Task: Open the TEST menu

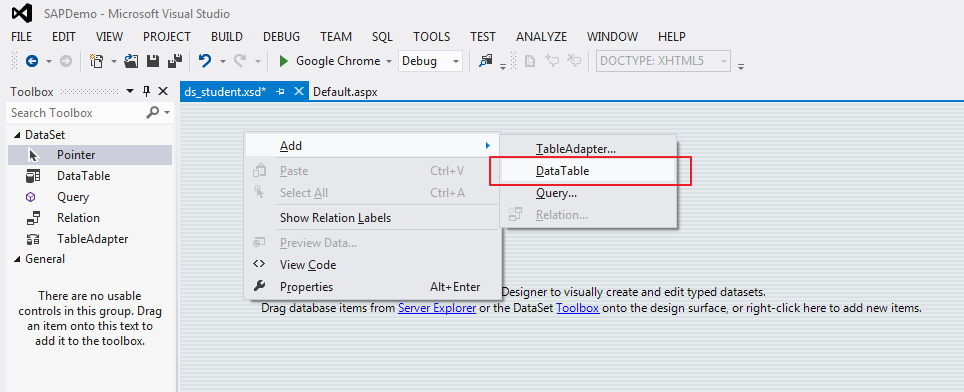Action: pyautogui.click(x=483, y=37)
